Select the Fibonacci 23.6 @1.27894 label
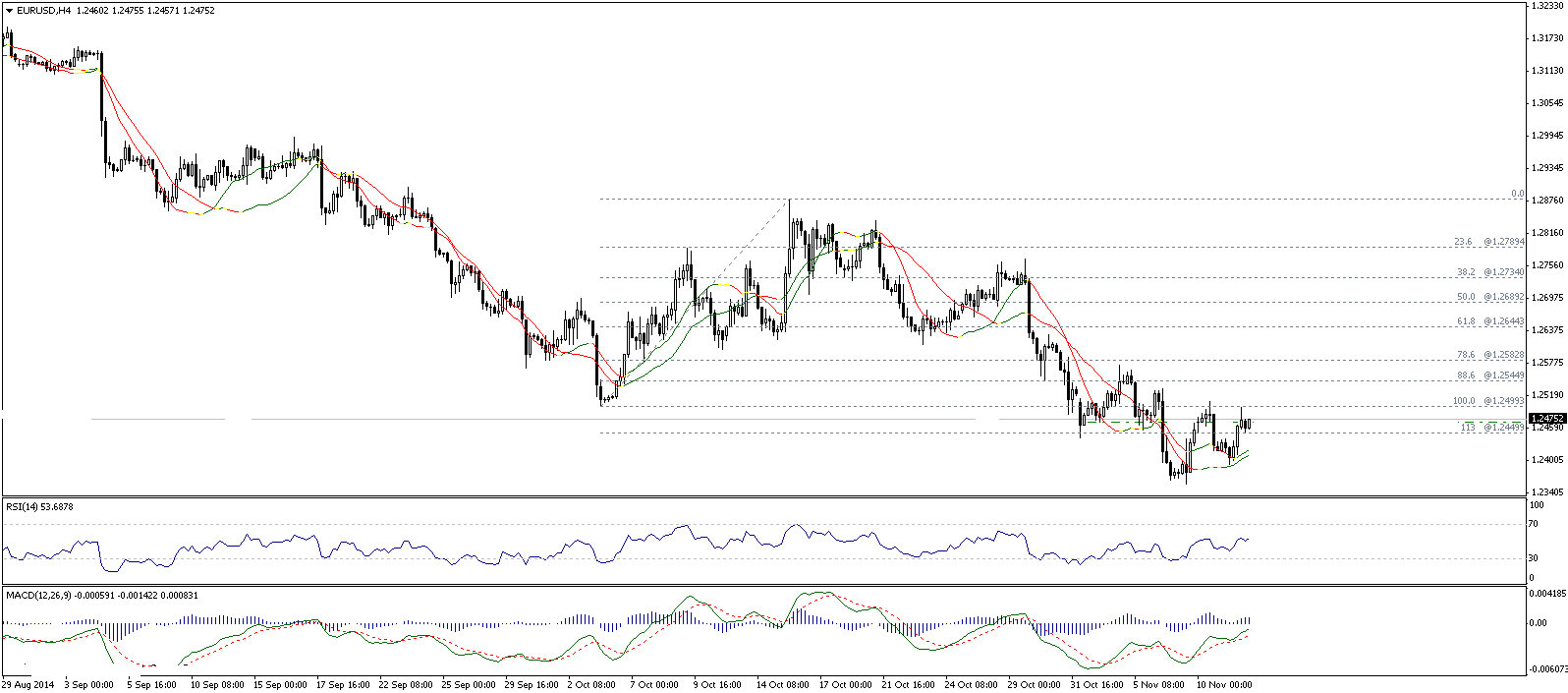 1489,242
